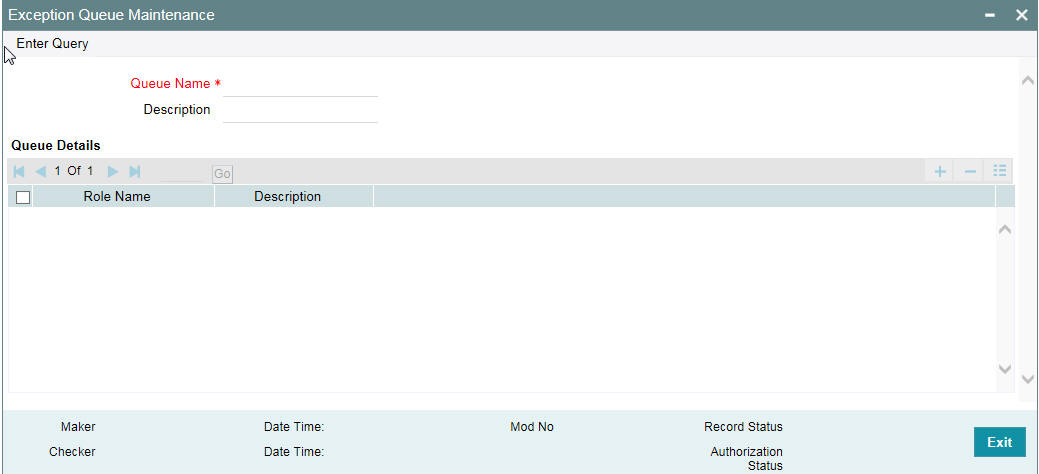Click table scrollbar down arrow
Image resolution: width=1039 pixels, height=474 pixels.
click(x=1005, y=369)
